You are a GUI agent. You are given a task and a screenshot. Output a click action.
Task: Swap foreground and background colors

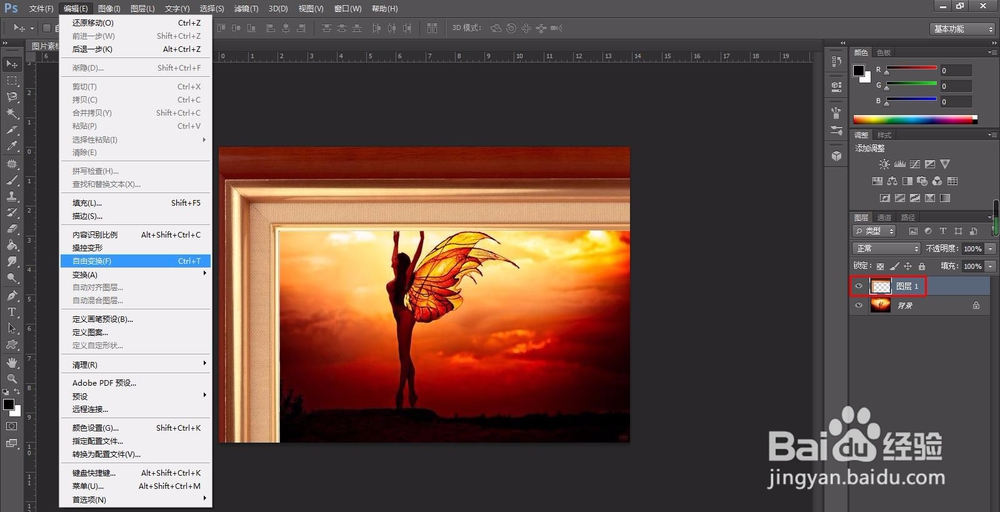coord(17,391)
